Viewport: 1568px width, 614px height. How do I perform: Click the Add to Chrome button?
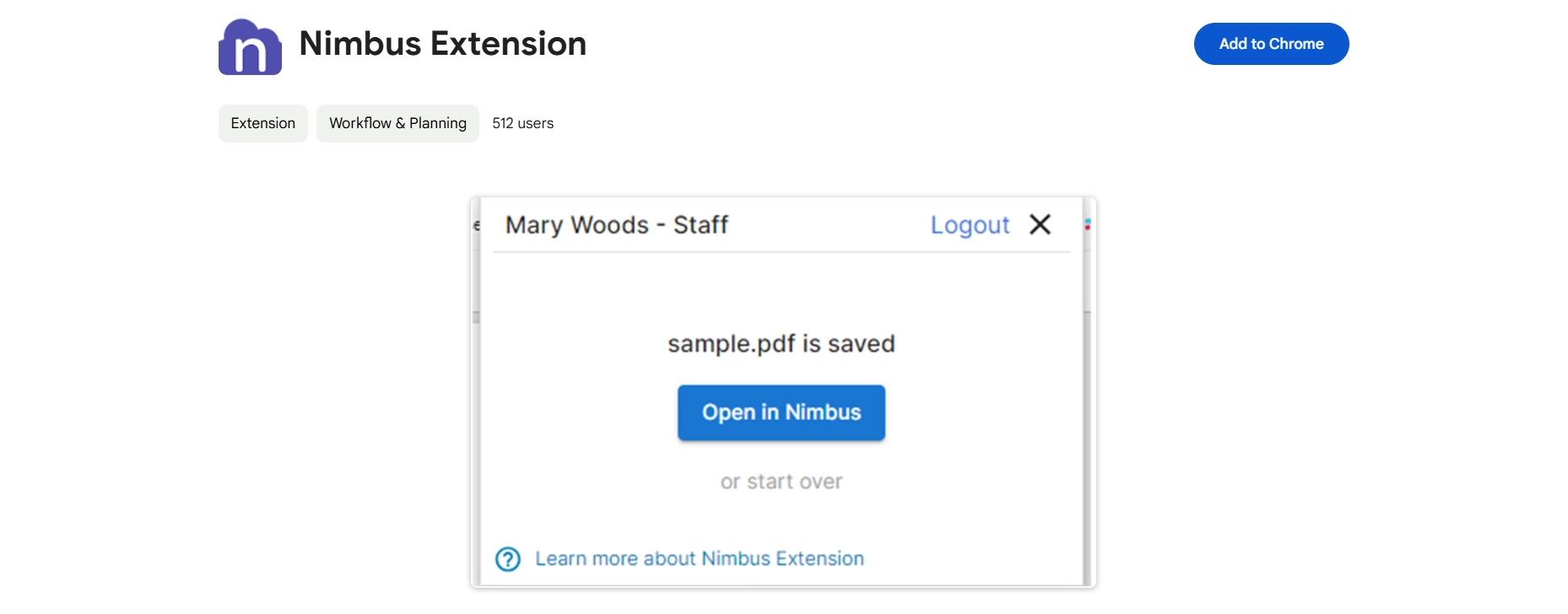(x=1271, y=44)
